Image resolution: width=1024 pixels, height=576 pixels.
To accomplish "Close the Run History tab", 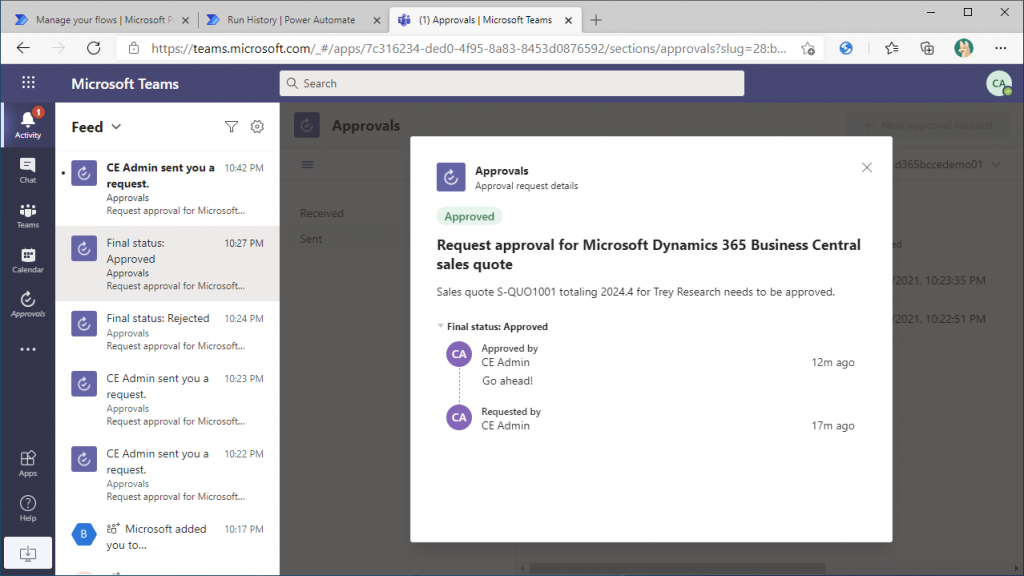I will (x=377, y=20).
